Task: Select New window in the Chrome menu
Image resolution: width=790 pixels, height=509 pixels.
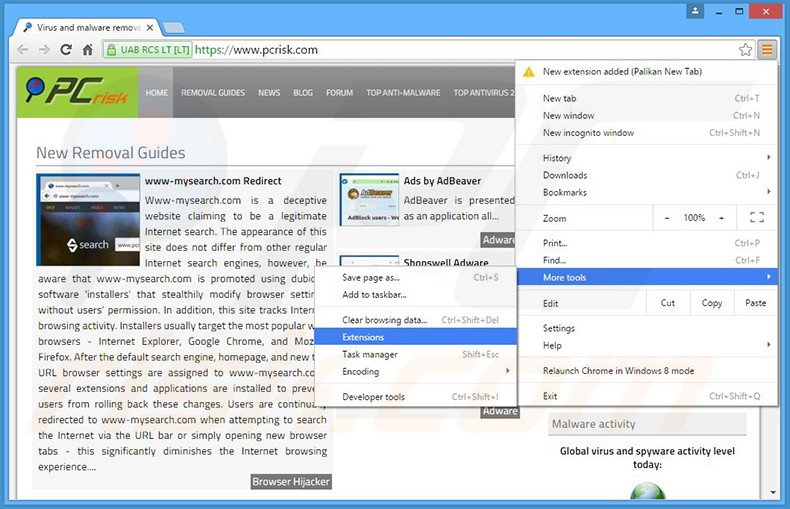Action: [646, 115]
